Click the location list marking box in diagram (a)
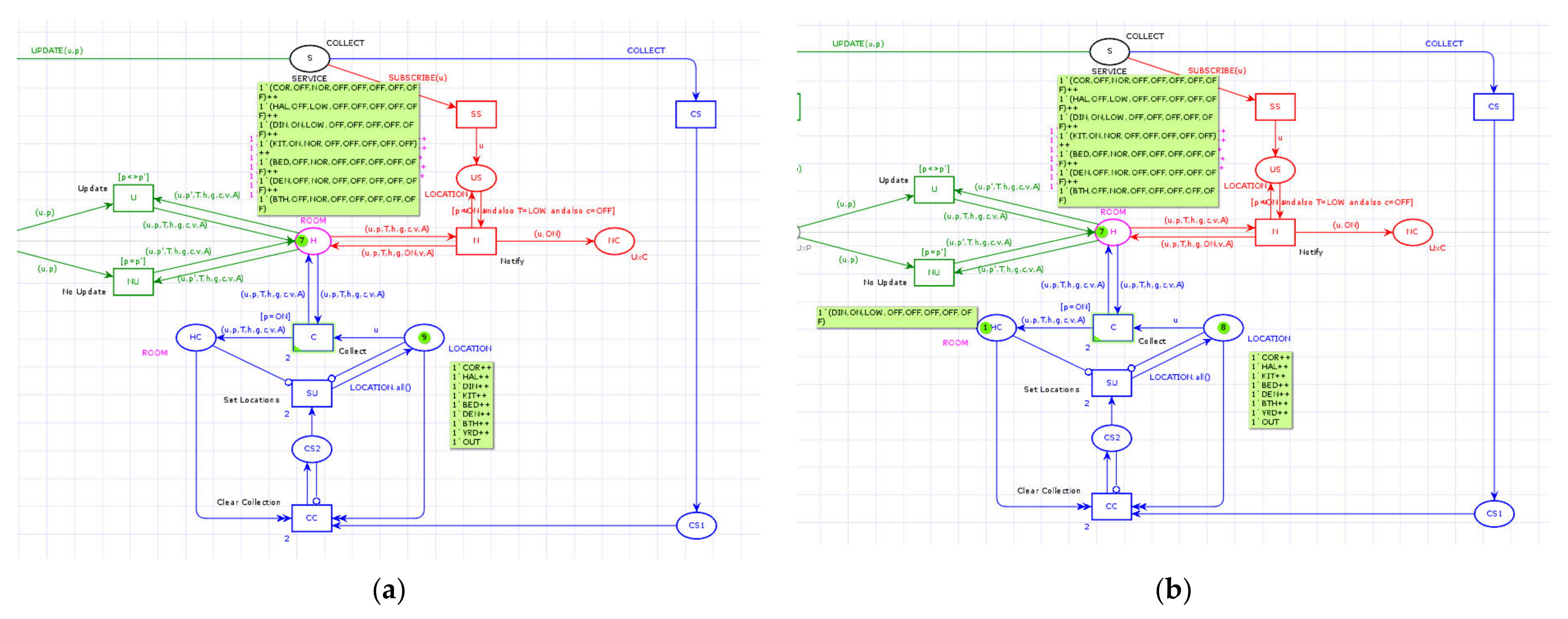 tap(472, 405)
